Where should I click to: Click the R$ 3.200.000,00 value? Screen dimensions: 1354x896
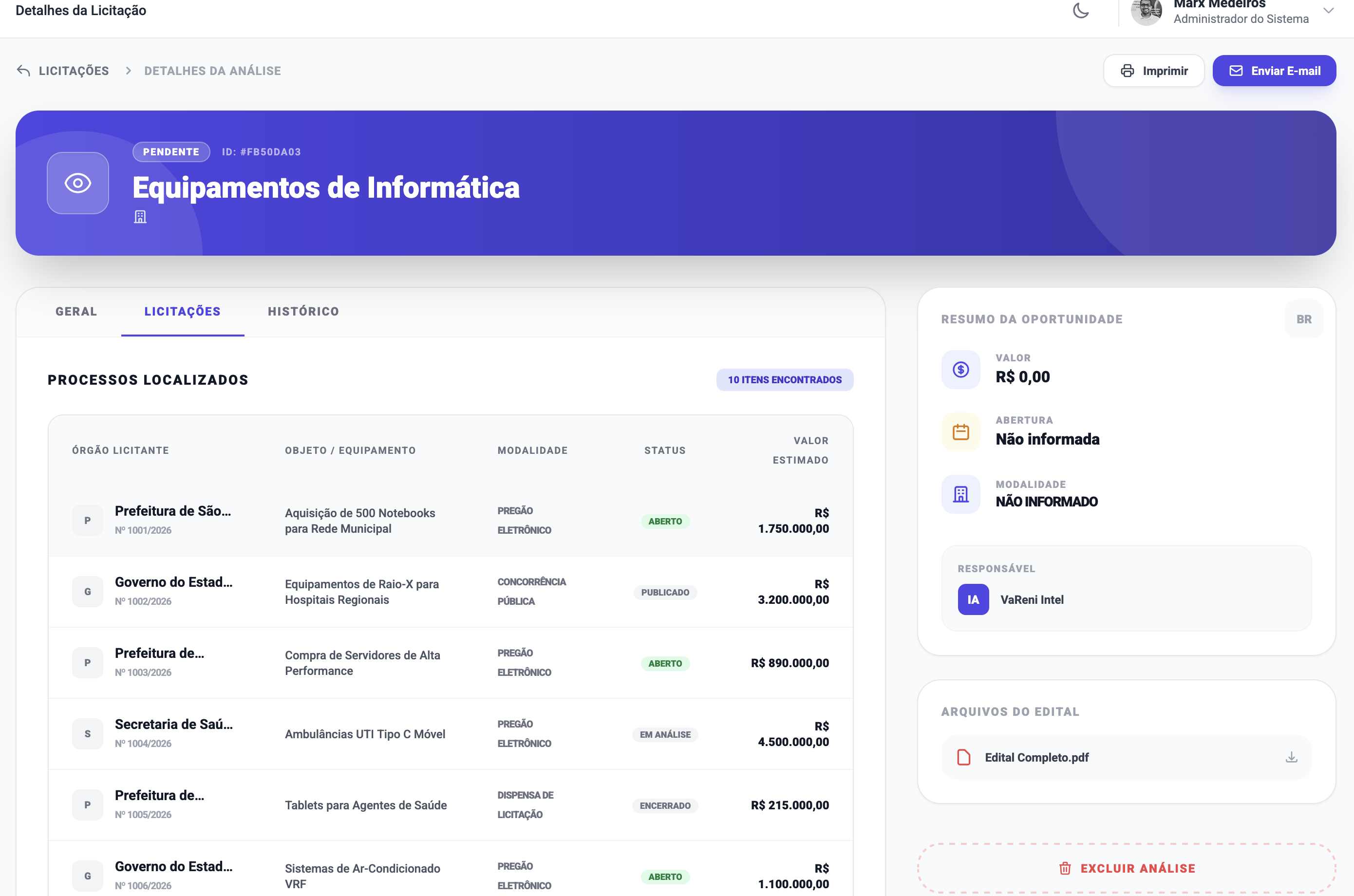click(793, 592)
